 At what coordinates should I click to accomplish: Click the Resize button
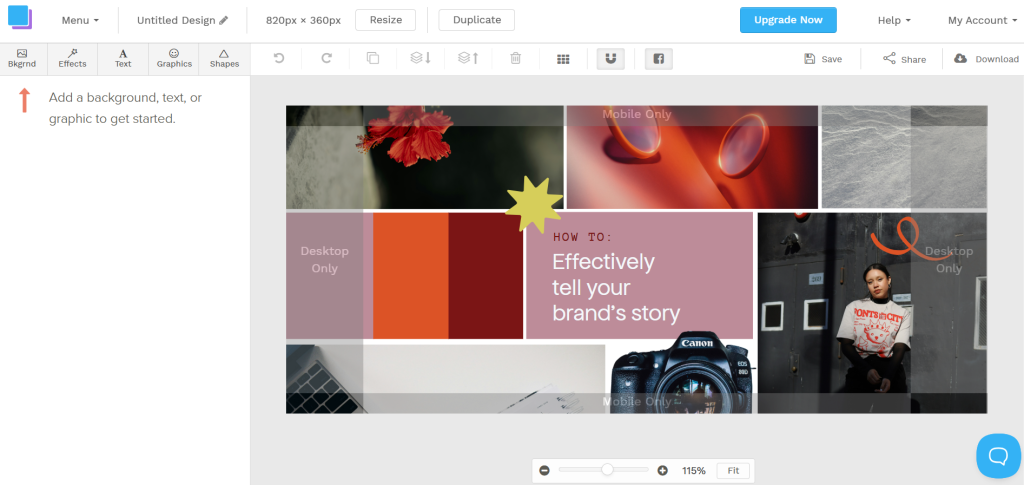click(x=385, y=20)
